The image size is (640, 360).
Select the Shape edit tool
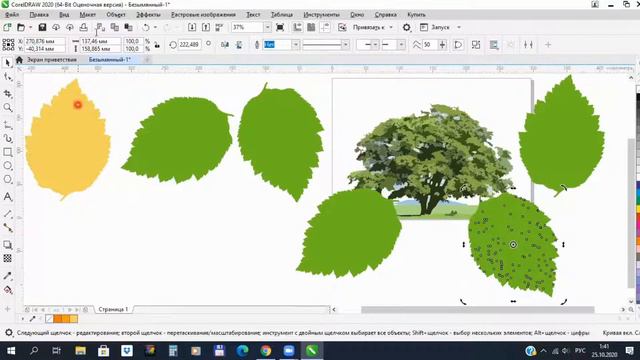[7, 77]
